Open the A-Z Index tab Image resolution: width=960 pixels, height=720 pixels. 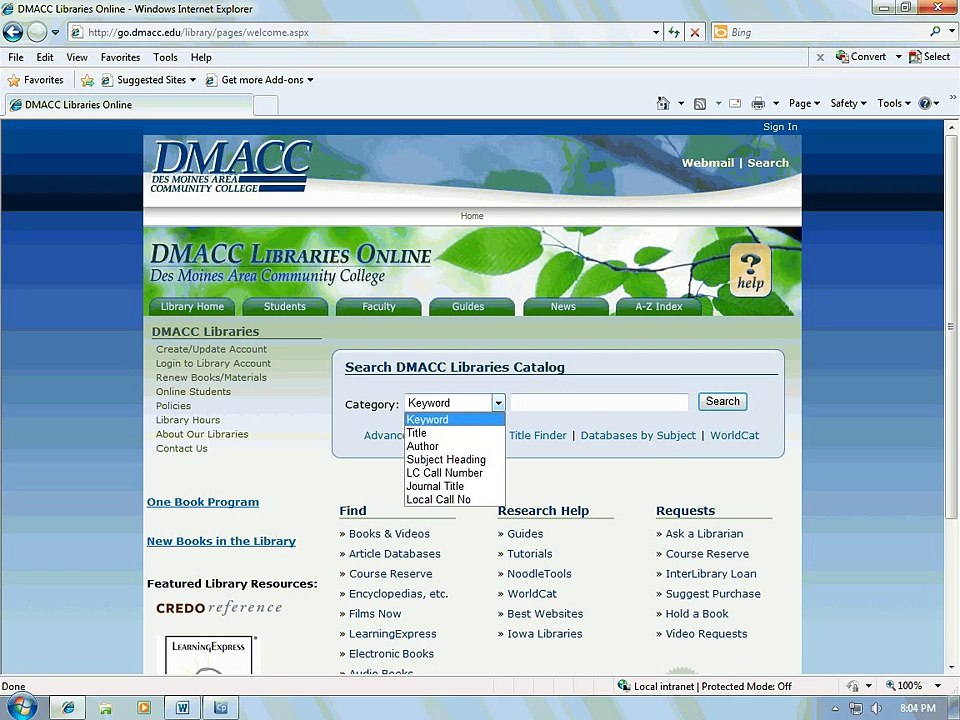tap(659, 307)
